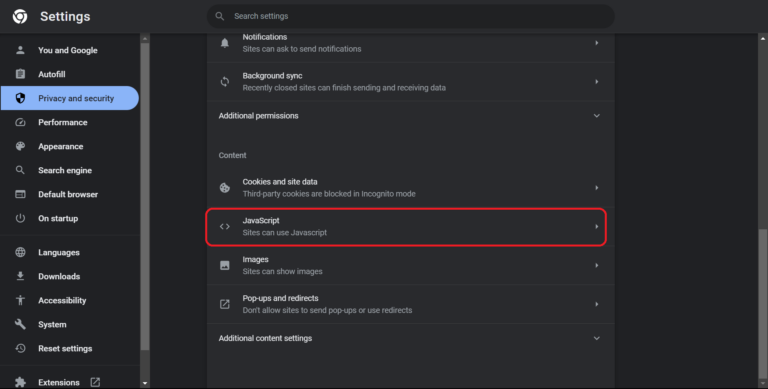
Task: Click the Images picture icon
Action: click(x=224, y=265)
